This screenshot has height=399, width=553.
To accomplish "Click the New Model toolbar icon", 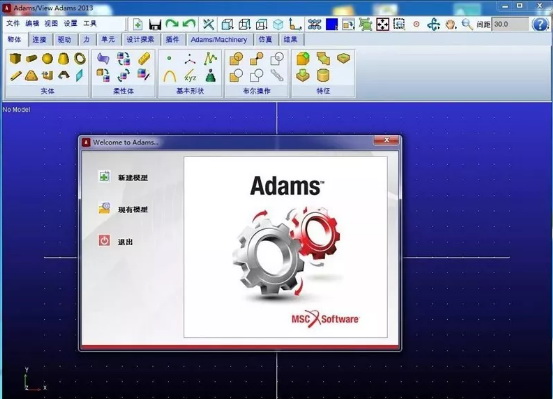I will click(x=138, y=24).
